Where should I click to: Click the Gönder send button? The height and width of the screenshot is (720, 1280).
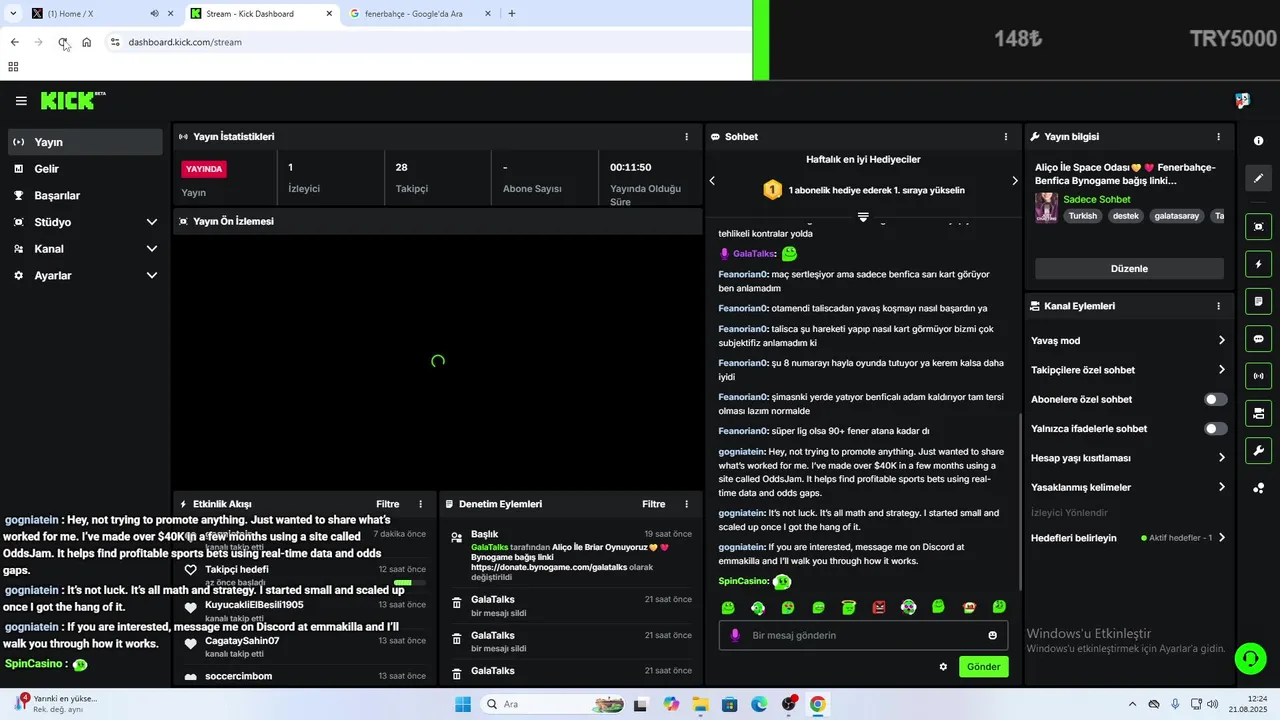coord(983,667)
